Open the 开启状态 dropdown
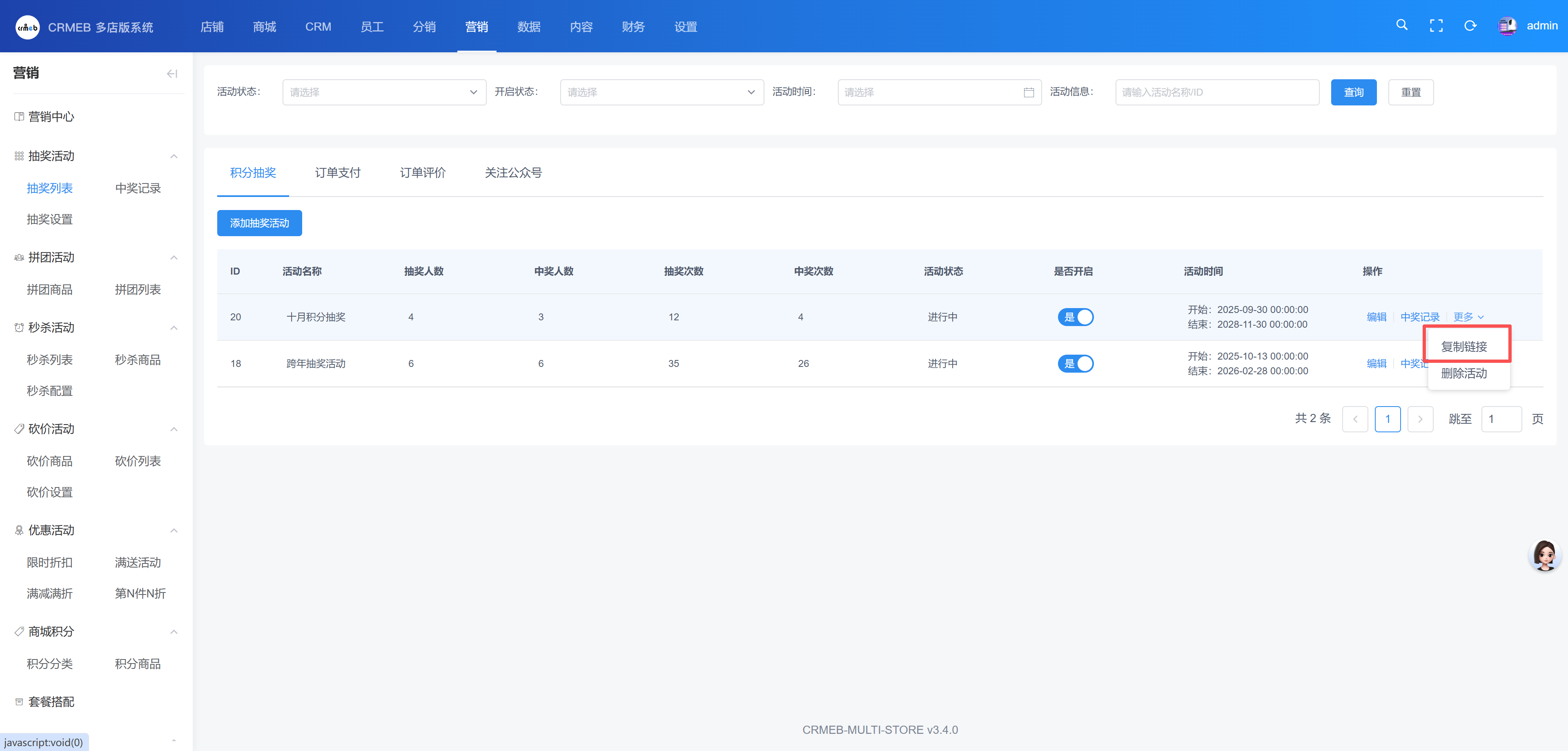Viewport: 1568px width, 751px height. click(661, 93)
